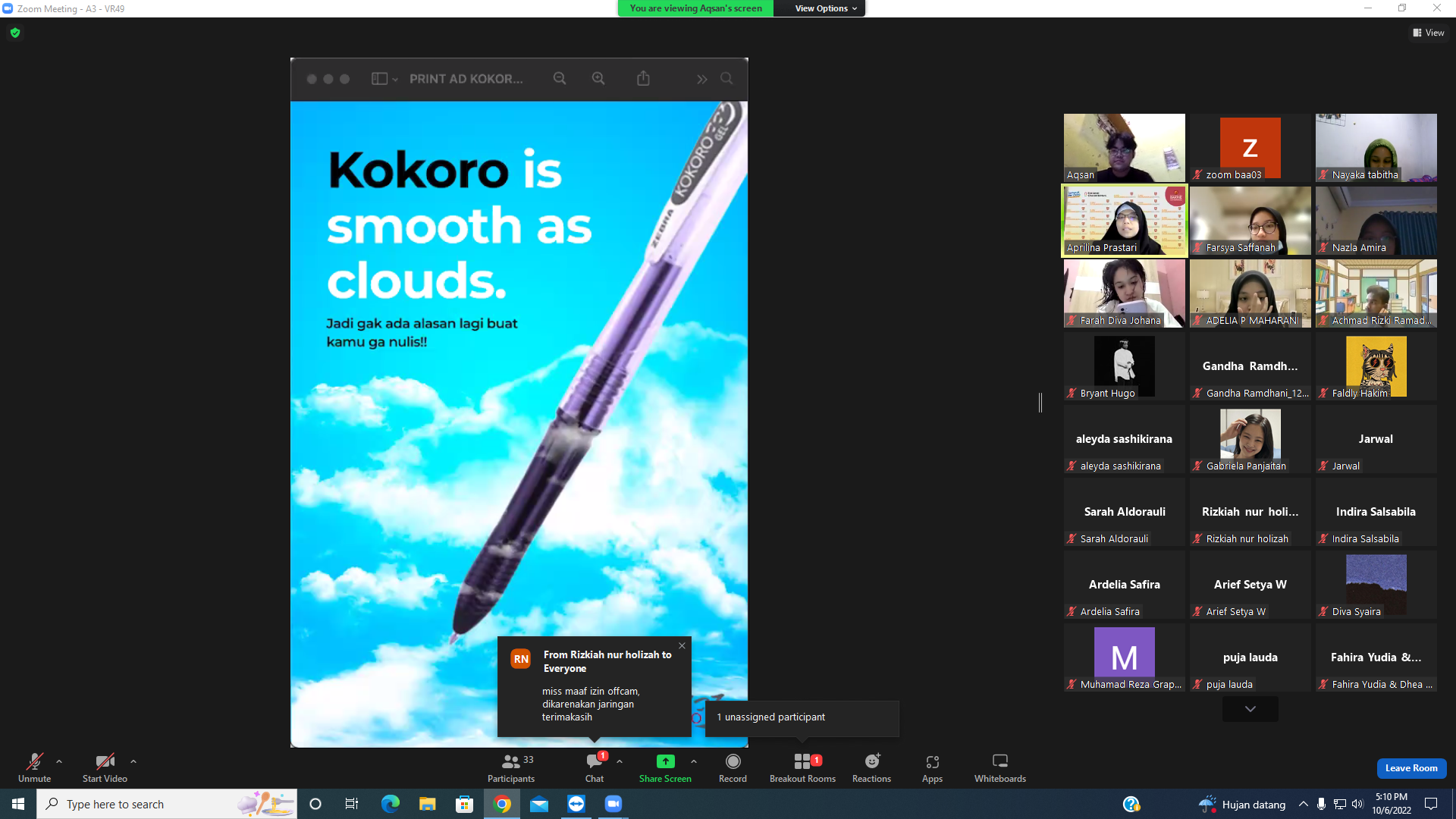Click the green Share Screen icon

click(x=665, y=761)
